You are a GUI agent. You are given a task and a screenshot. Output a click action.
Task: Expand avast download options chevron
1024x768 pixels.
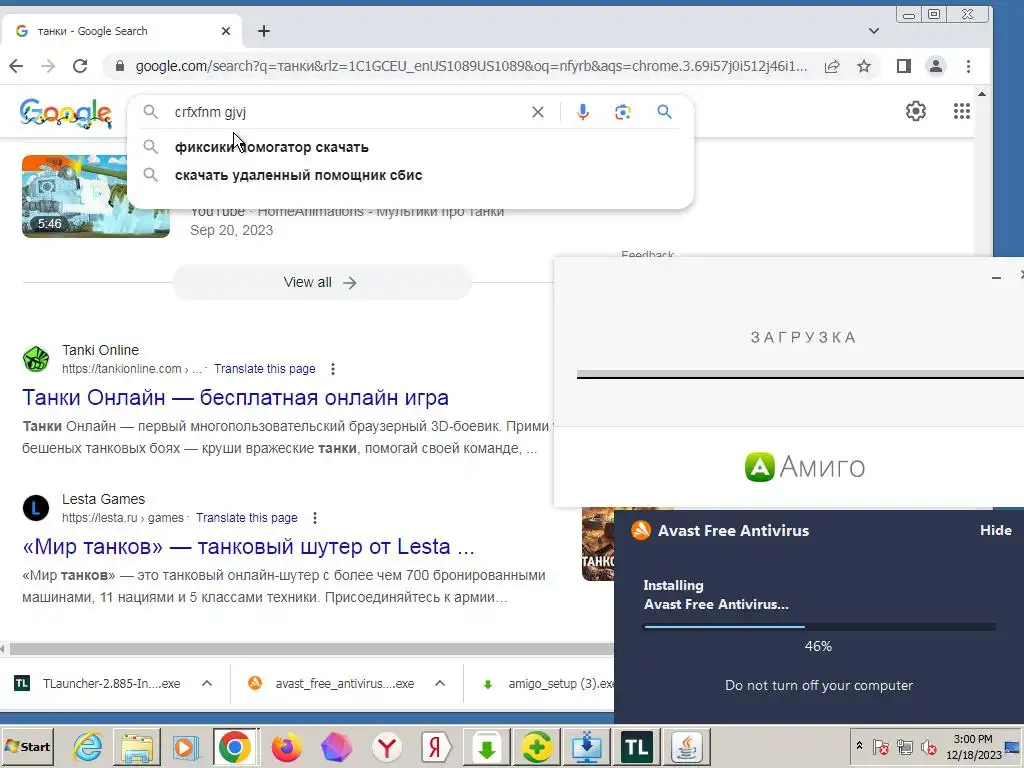[x=440, y=684]
